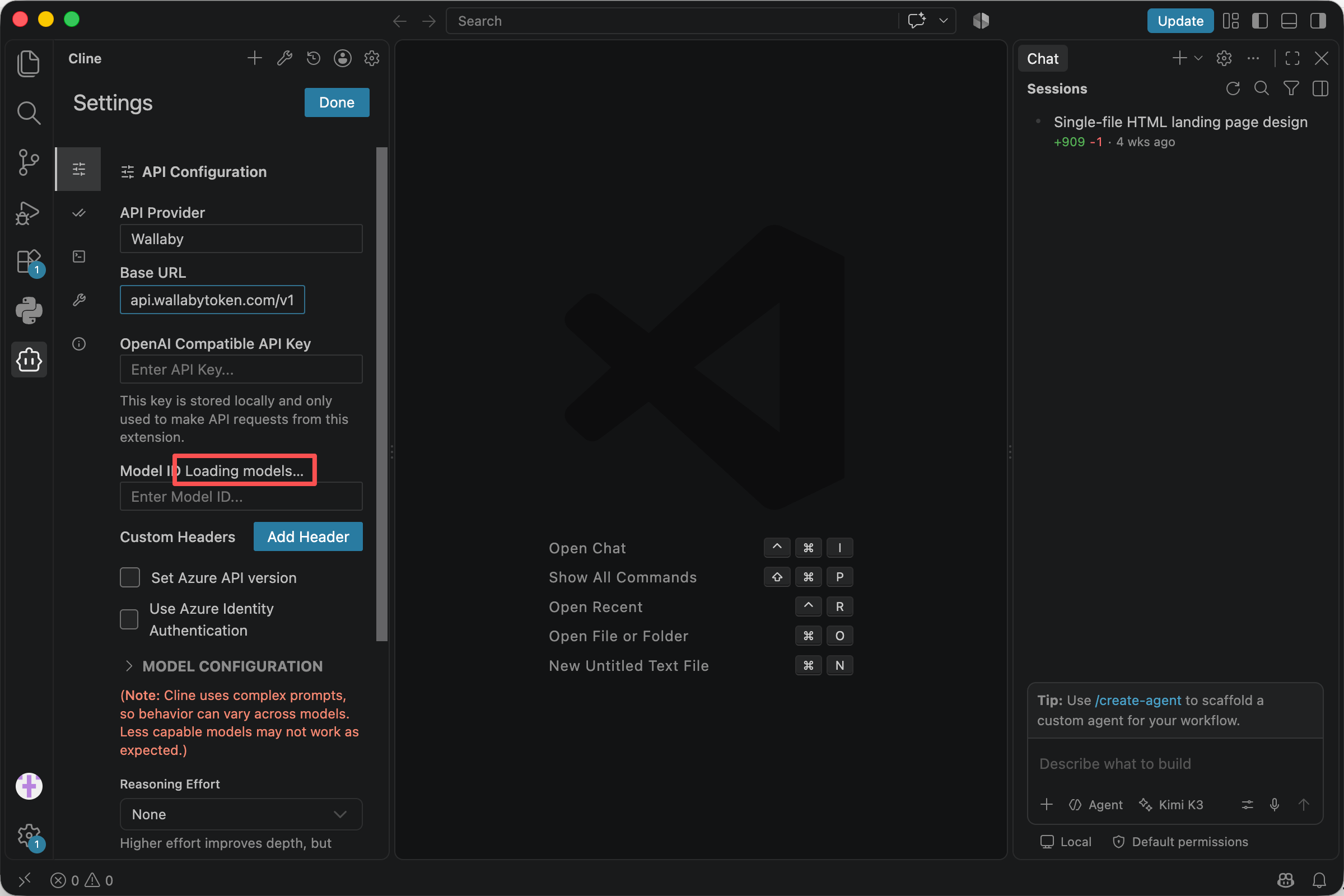The height and width of the screenshot is (896, 1344).
Task: Start a new Cline task with plus icon
Action: click(255, 58)
